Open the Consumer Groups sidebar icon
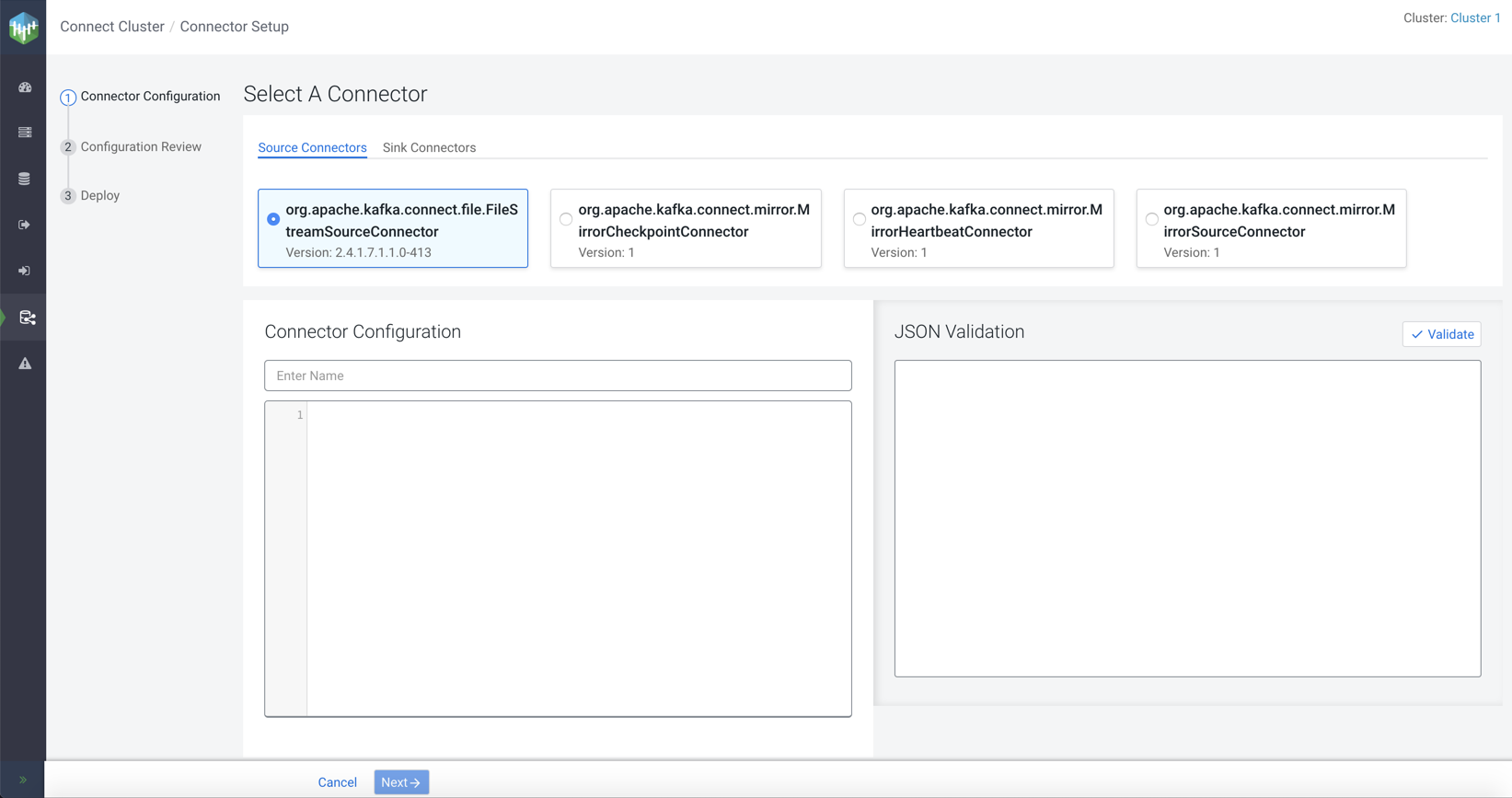The height and width of the screenshot is (798, 1512). [25, 271]
